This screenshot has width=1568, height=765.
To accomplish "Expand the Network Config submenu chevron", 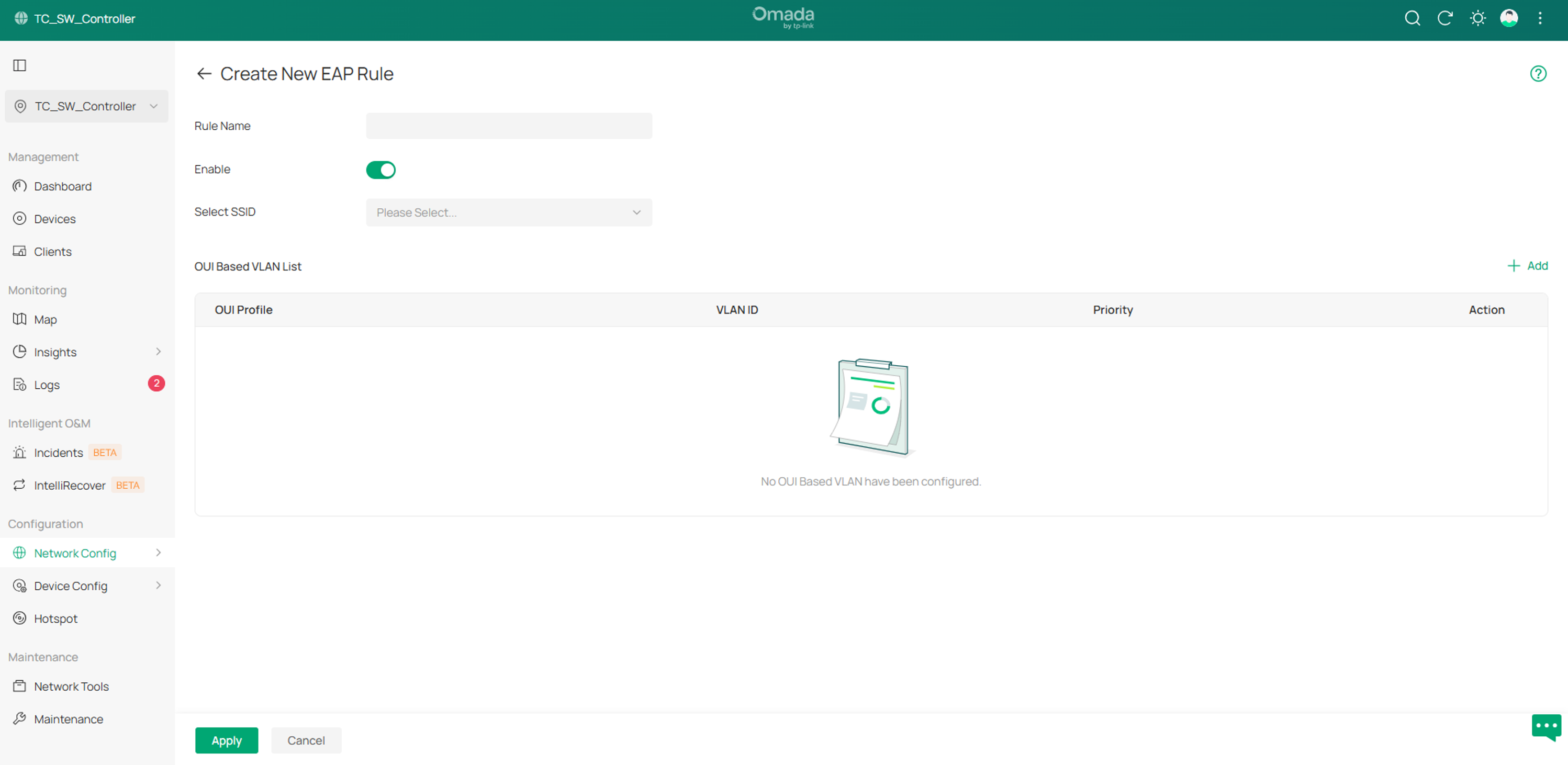I will 158,553.
